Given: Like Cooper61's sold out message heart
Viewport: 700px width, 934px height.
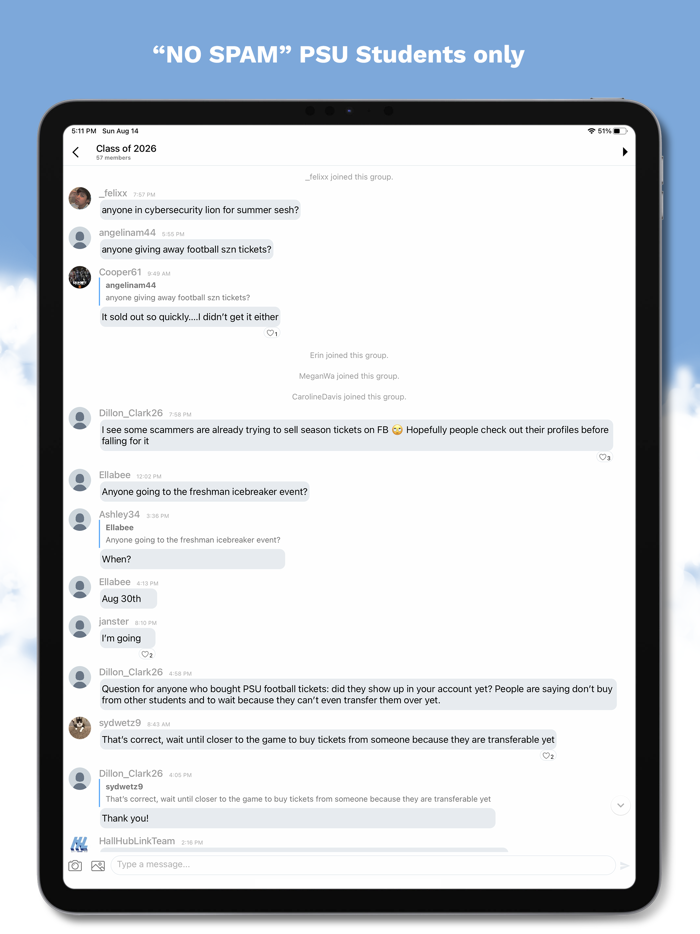Looking at the screenshot, I should tap(272, 333).
